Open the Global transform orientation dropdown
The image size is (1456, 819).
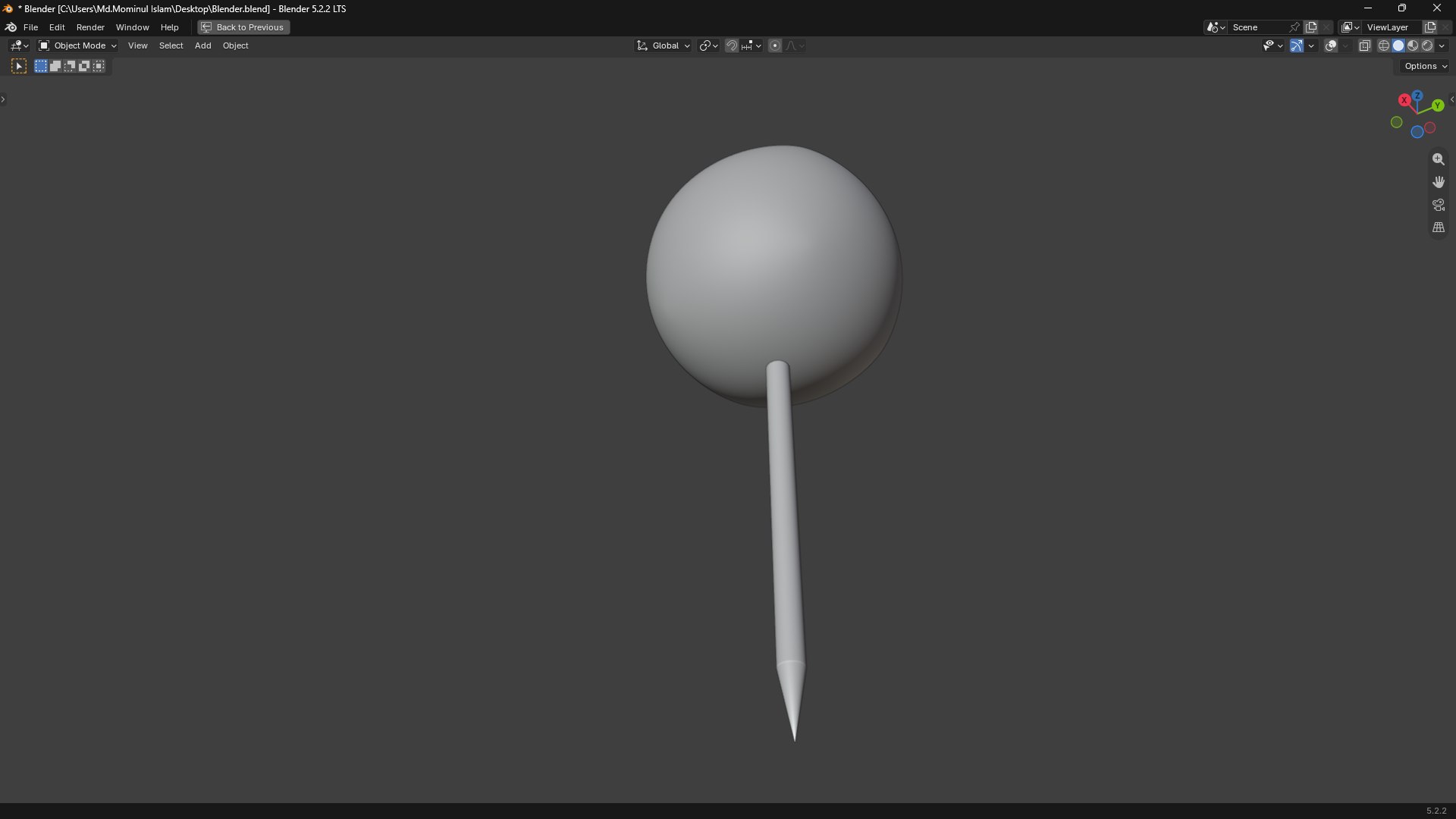coord(664,45)
